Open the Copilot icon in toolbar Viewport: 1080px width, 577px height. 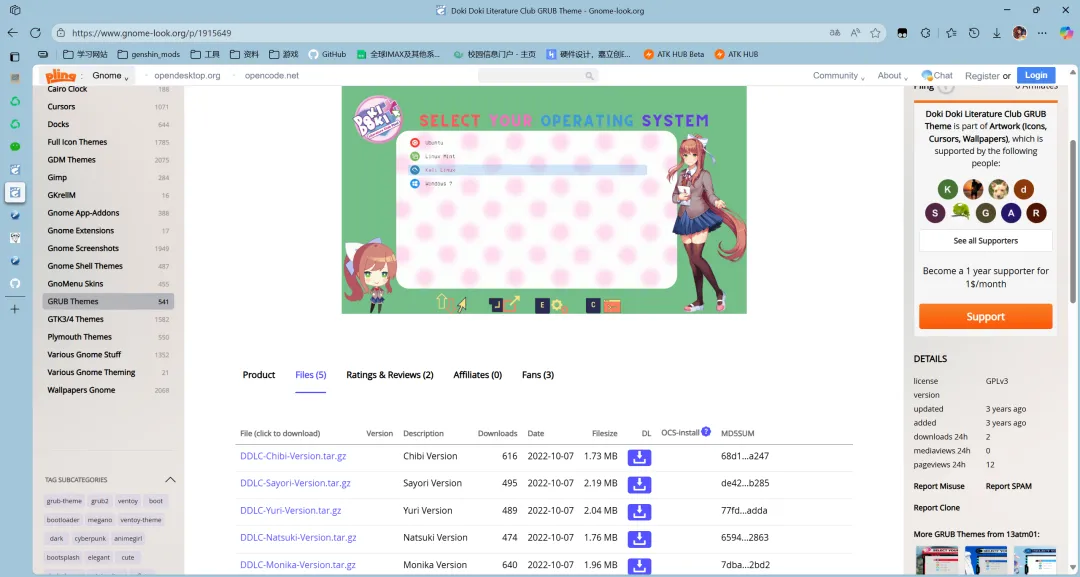coord(1067,32)
